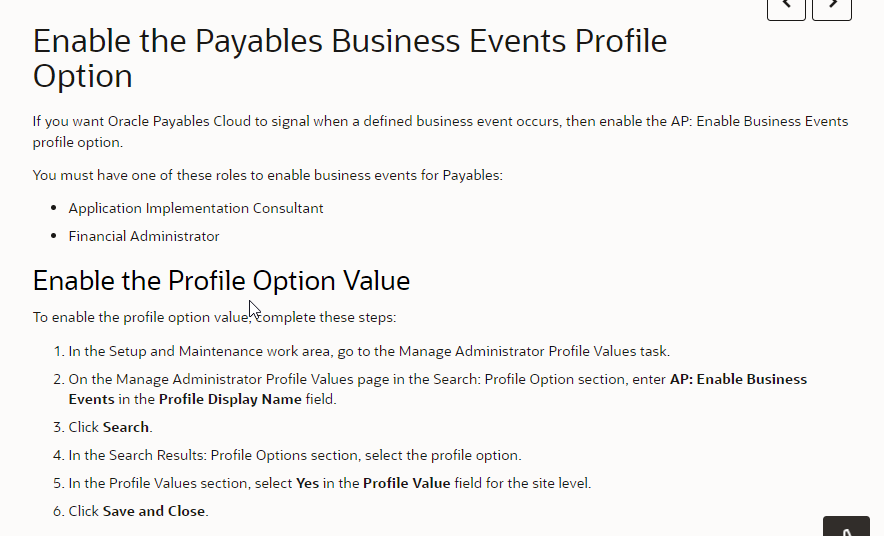Click bold "AP: Enable Business" text in step 2
The height and width of the screenshot is (536, 884).
tap(738, 379)
